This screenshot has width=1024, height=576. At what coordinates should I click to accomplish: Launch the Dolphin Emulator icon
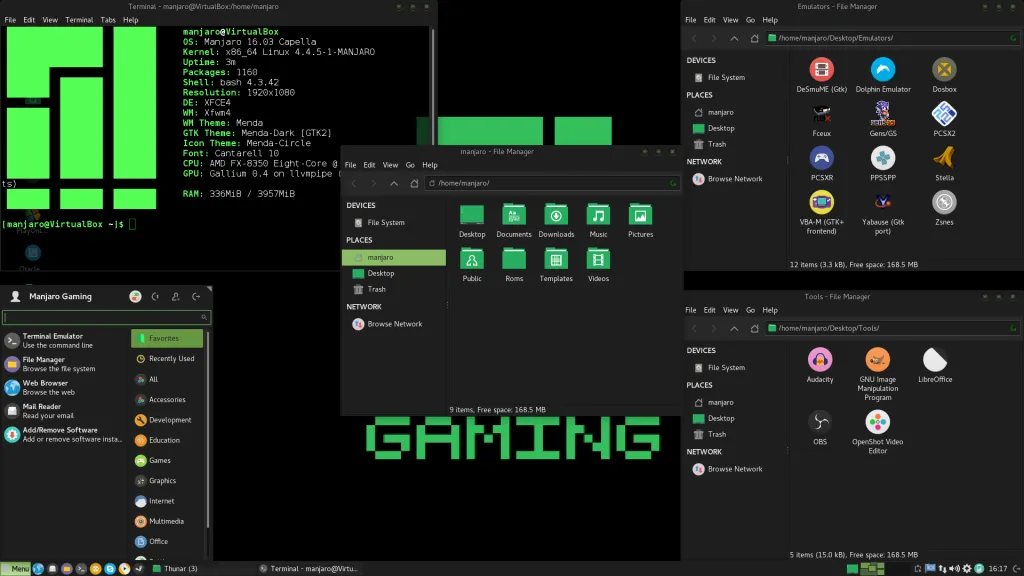[881, 72]
